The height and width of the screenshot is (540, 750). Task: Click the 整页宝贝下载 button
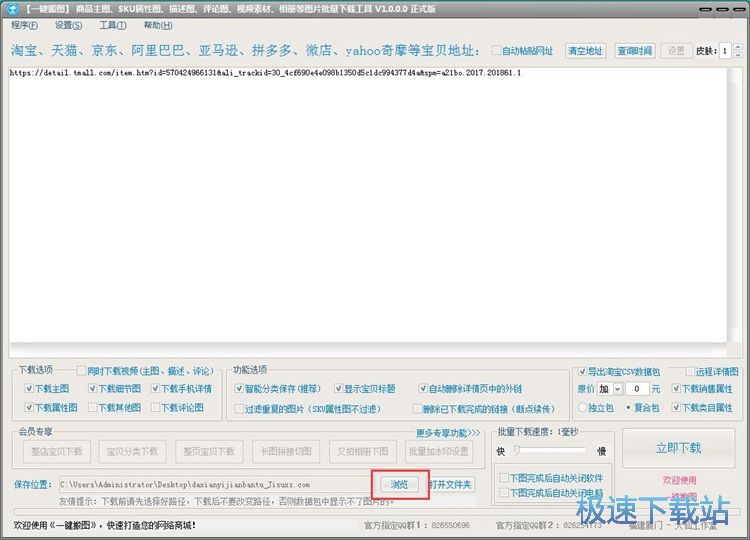point(209,452)
